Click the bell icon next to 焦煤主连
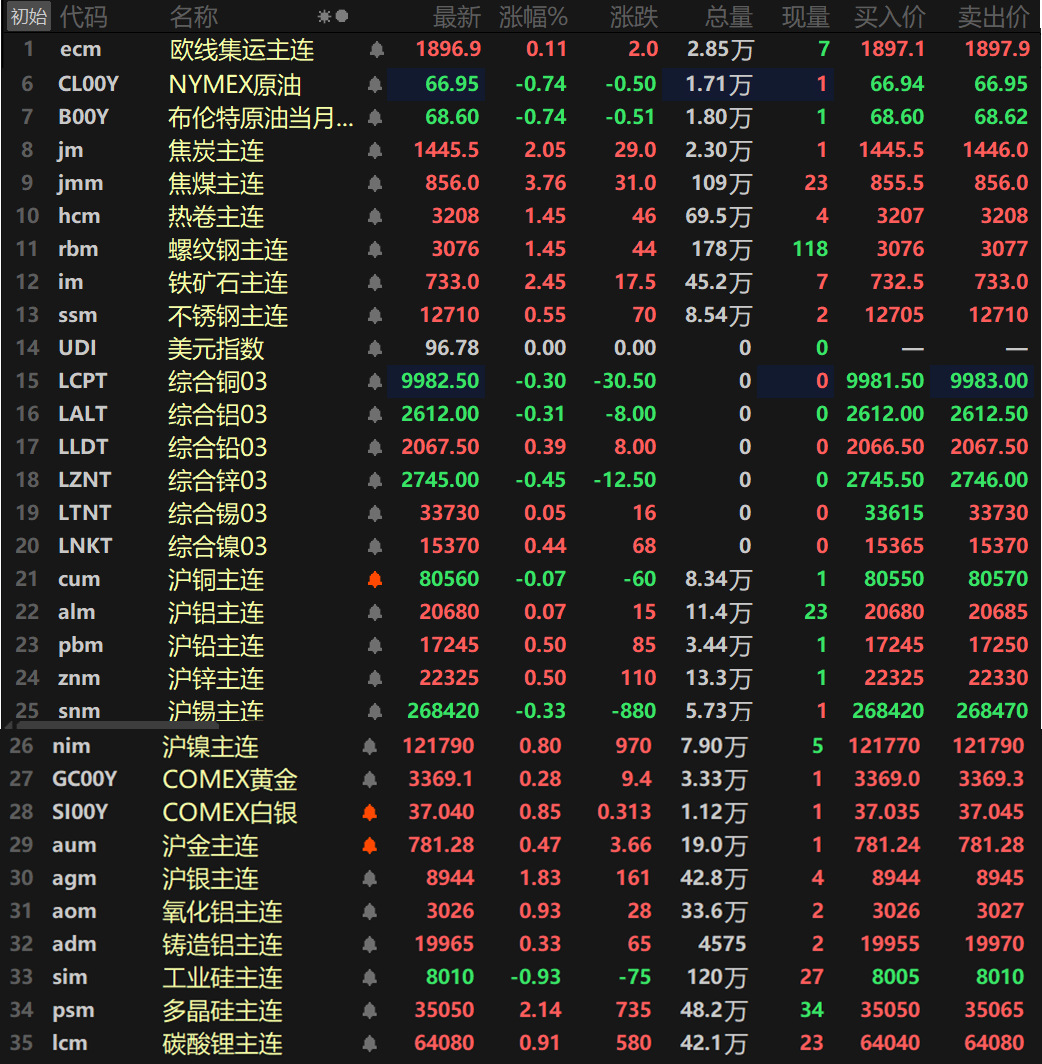Screen dimensions: 1042x1064 pyautogui.click(x=376, y=184)
